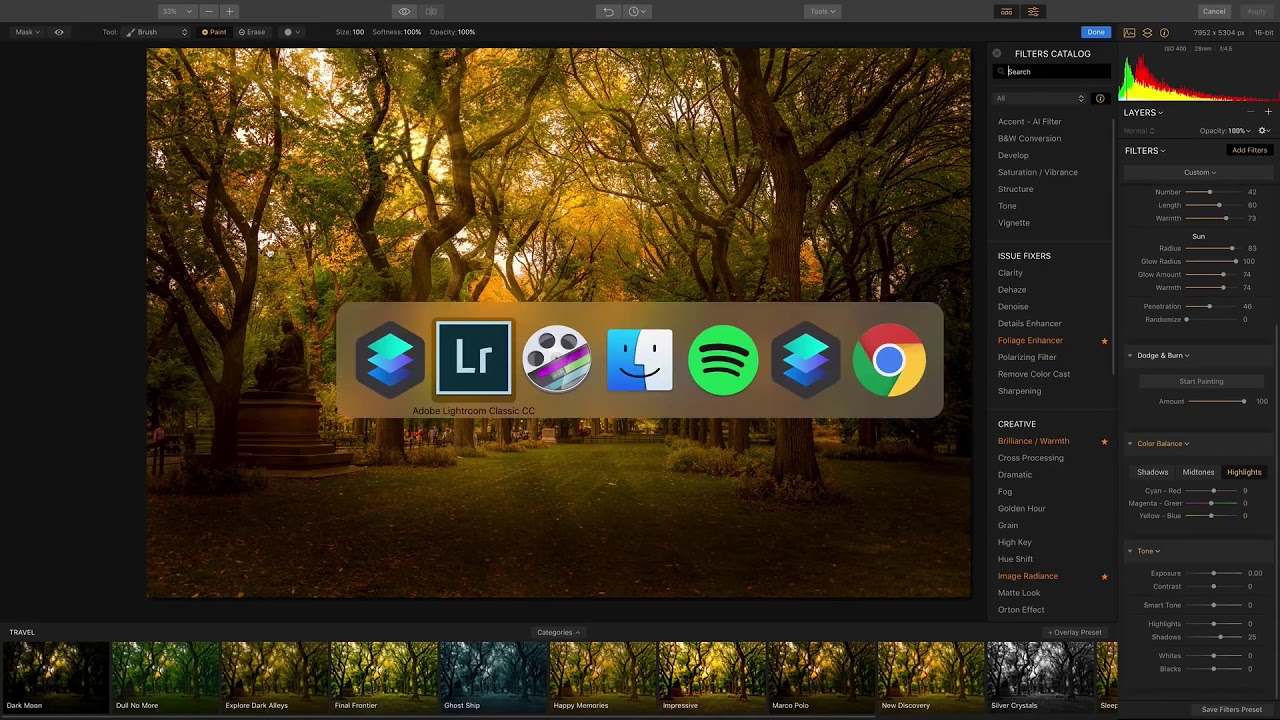Switch to Finder in the app switcher

(640, 359)
